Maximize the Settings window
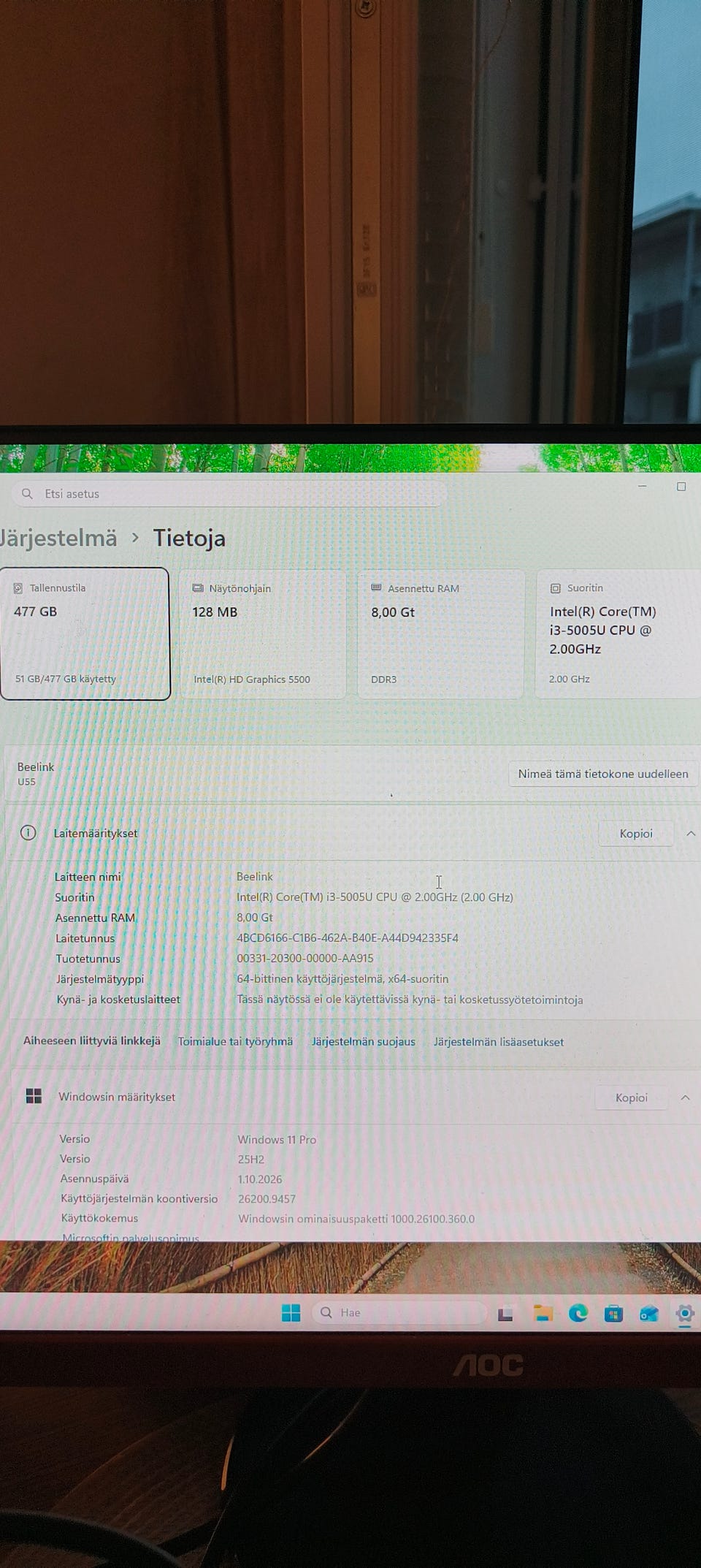701x1568 pixels. (x=681, y=487)
